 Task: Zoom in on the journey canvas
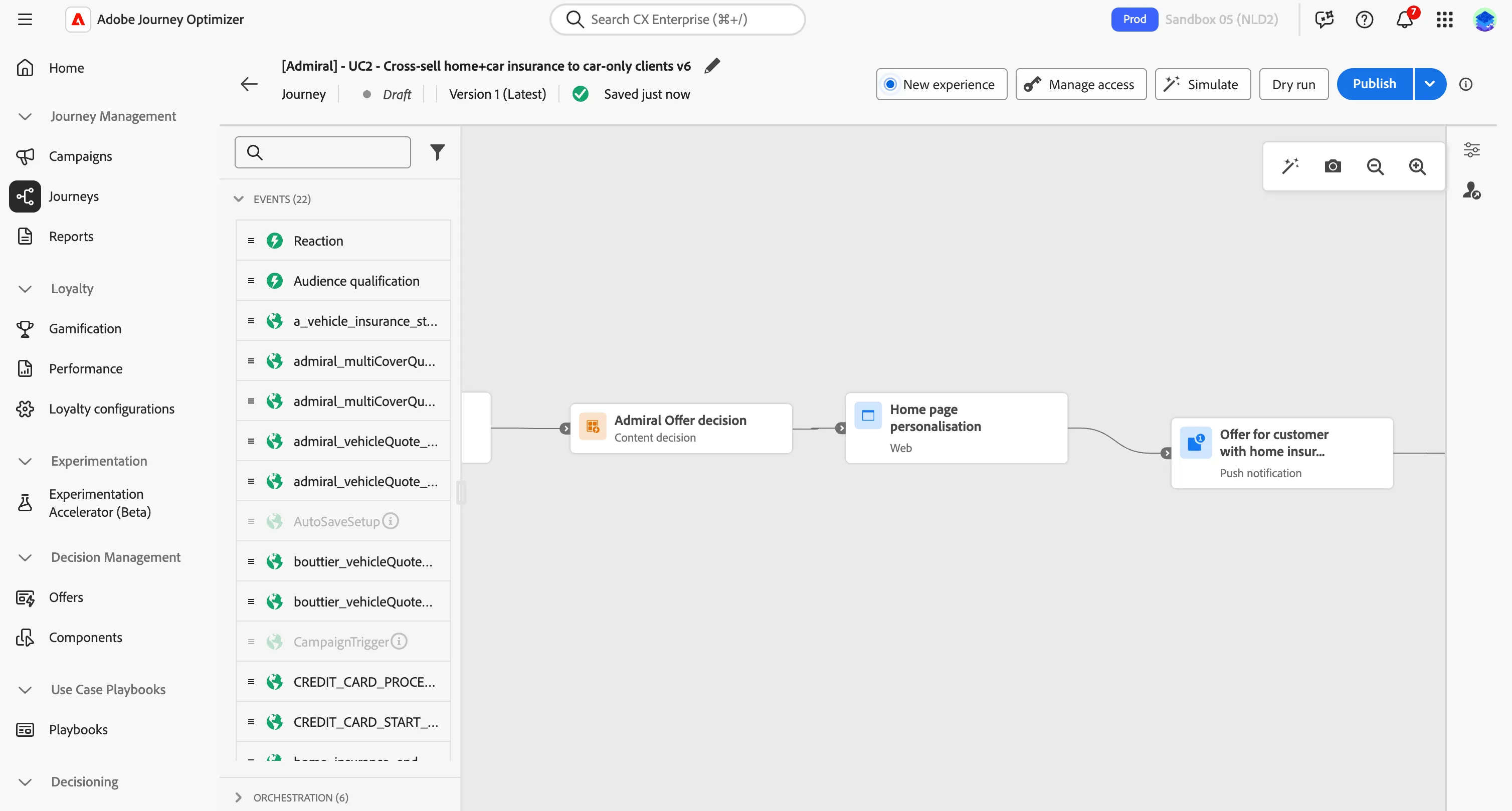click(1417, 166)
